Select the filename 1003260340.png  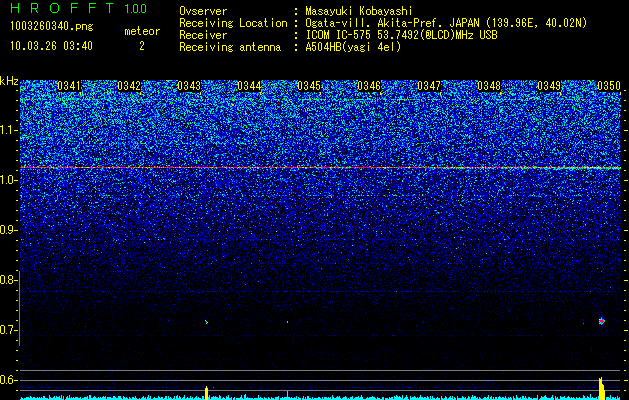[x=52, y=27]
